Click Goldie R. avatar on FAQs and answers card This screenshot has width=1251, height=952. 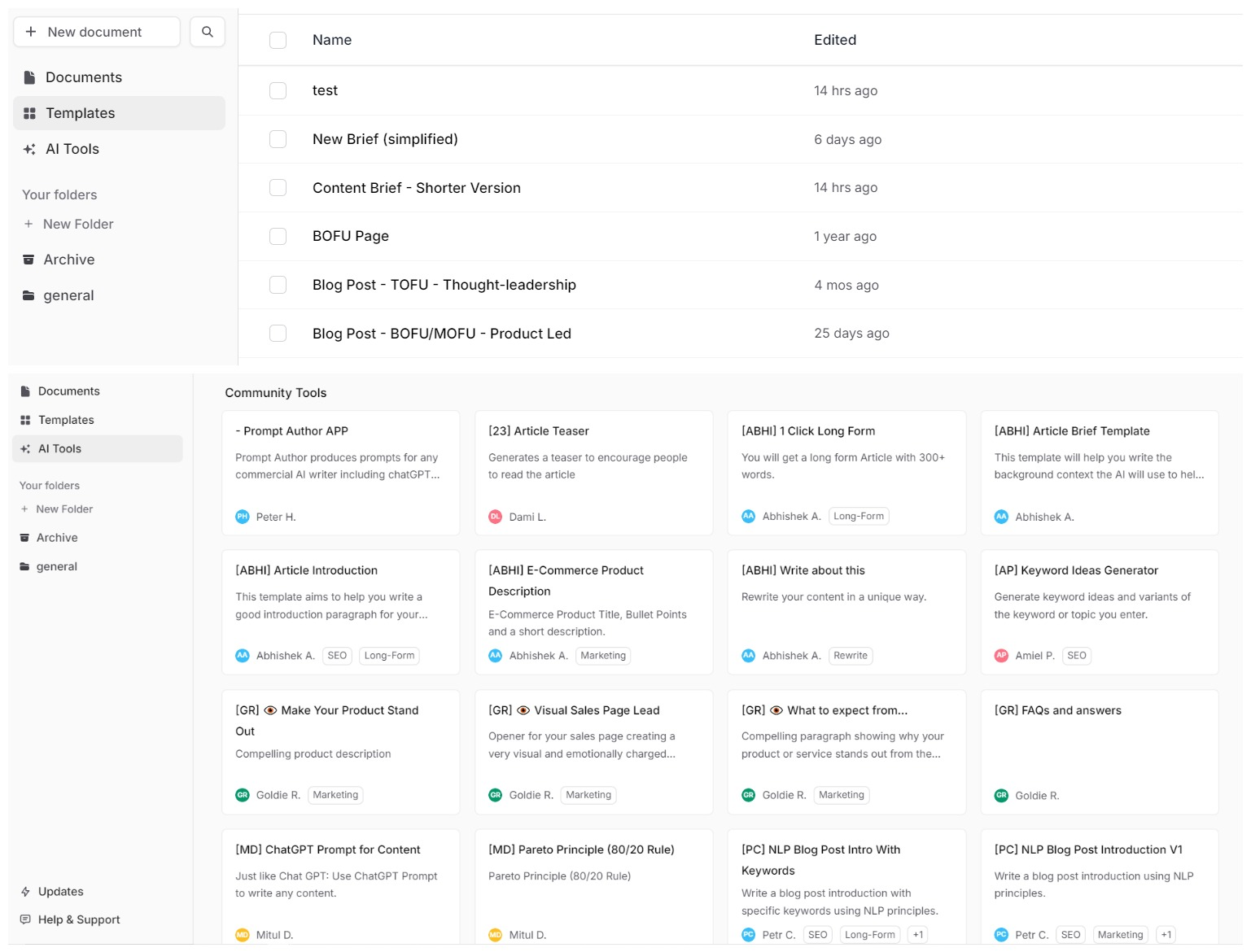[x=1002, y=795]
